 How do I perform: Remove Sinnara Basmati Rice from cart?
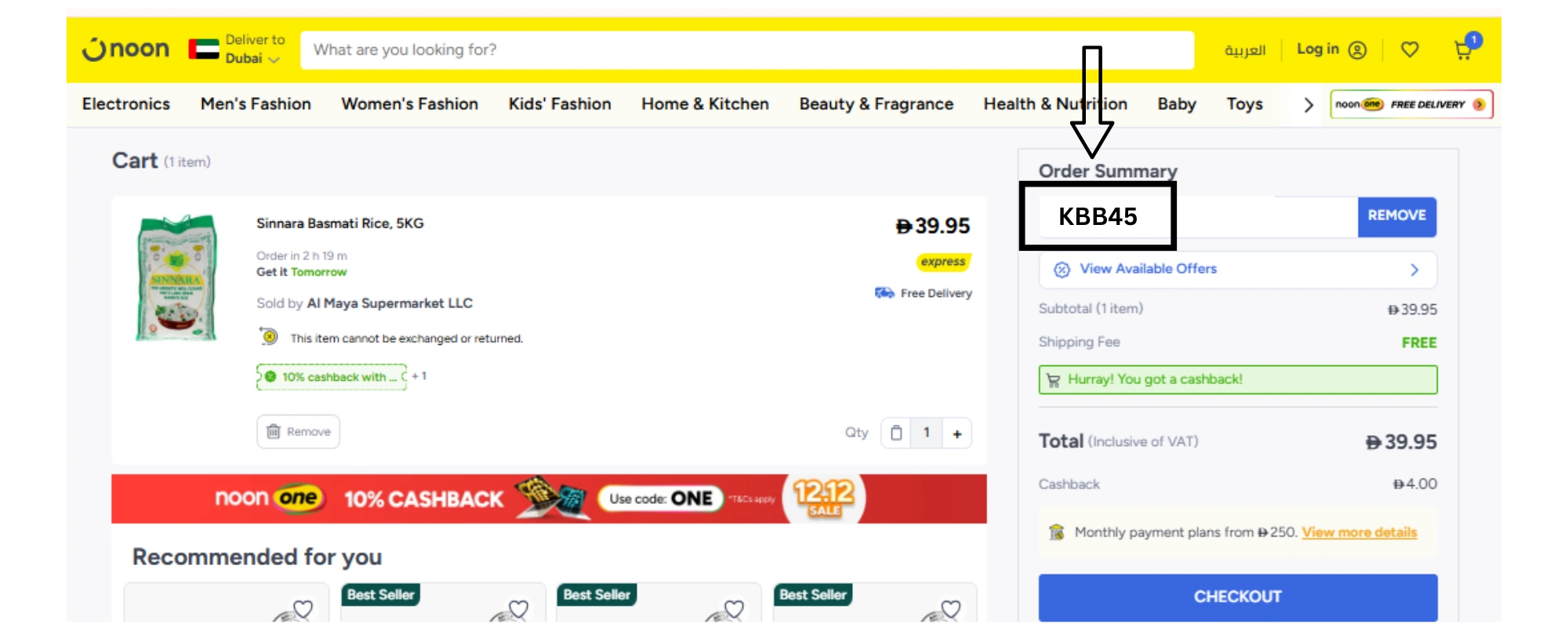pyautogui.click(x=299, y=432)
